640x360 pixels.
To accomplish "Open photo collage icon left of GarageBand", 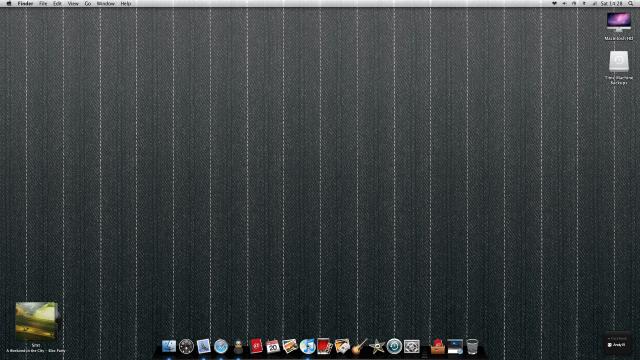I will pyautogui.click(x=342, y=346).
